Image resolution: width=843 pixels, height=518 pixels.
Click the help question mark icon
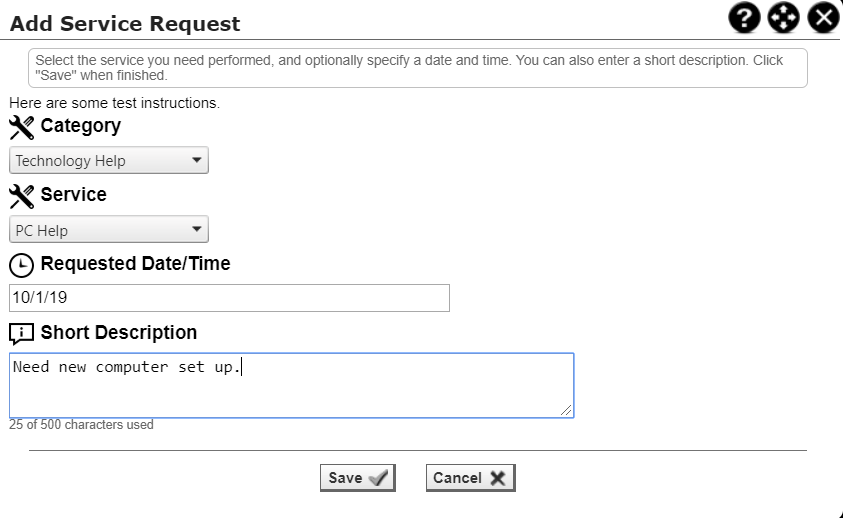[x=746, y=17]
